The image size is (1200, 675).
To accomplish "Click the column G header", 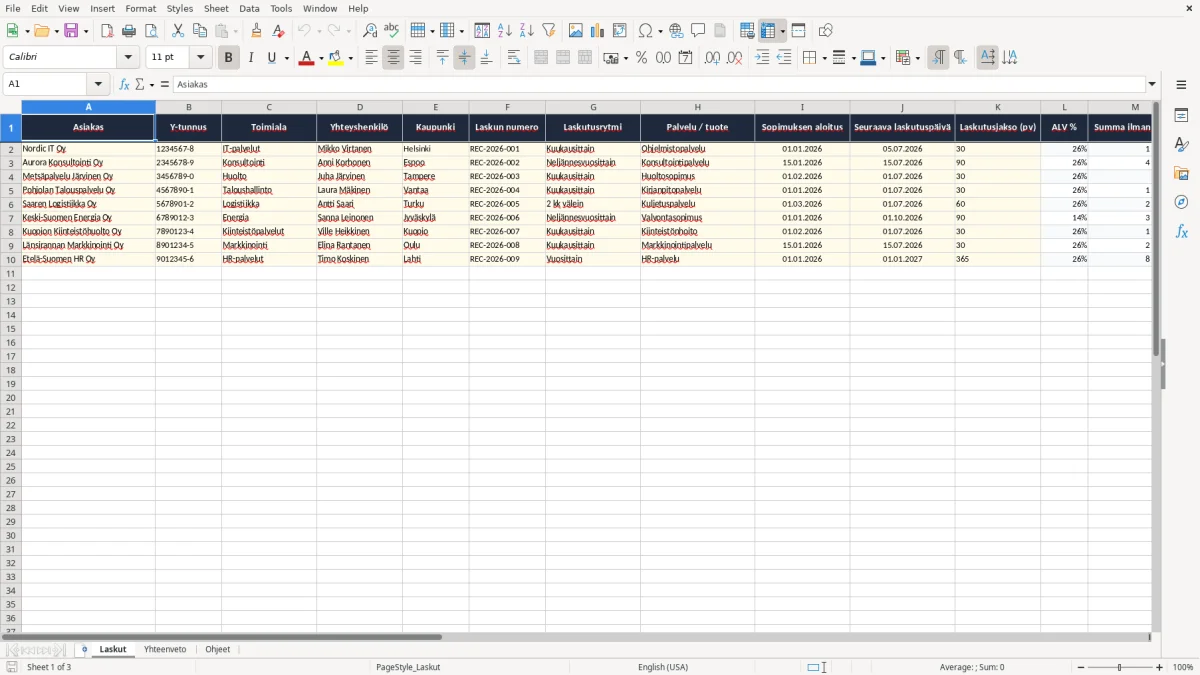I will 593,106.
